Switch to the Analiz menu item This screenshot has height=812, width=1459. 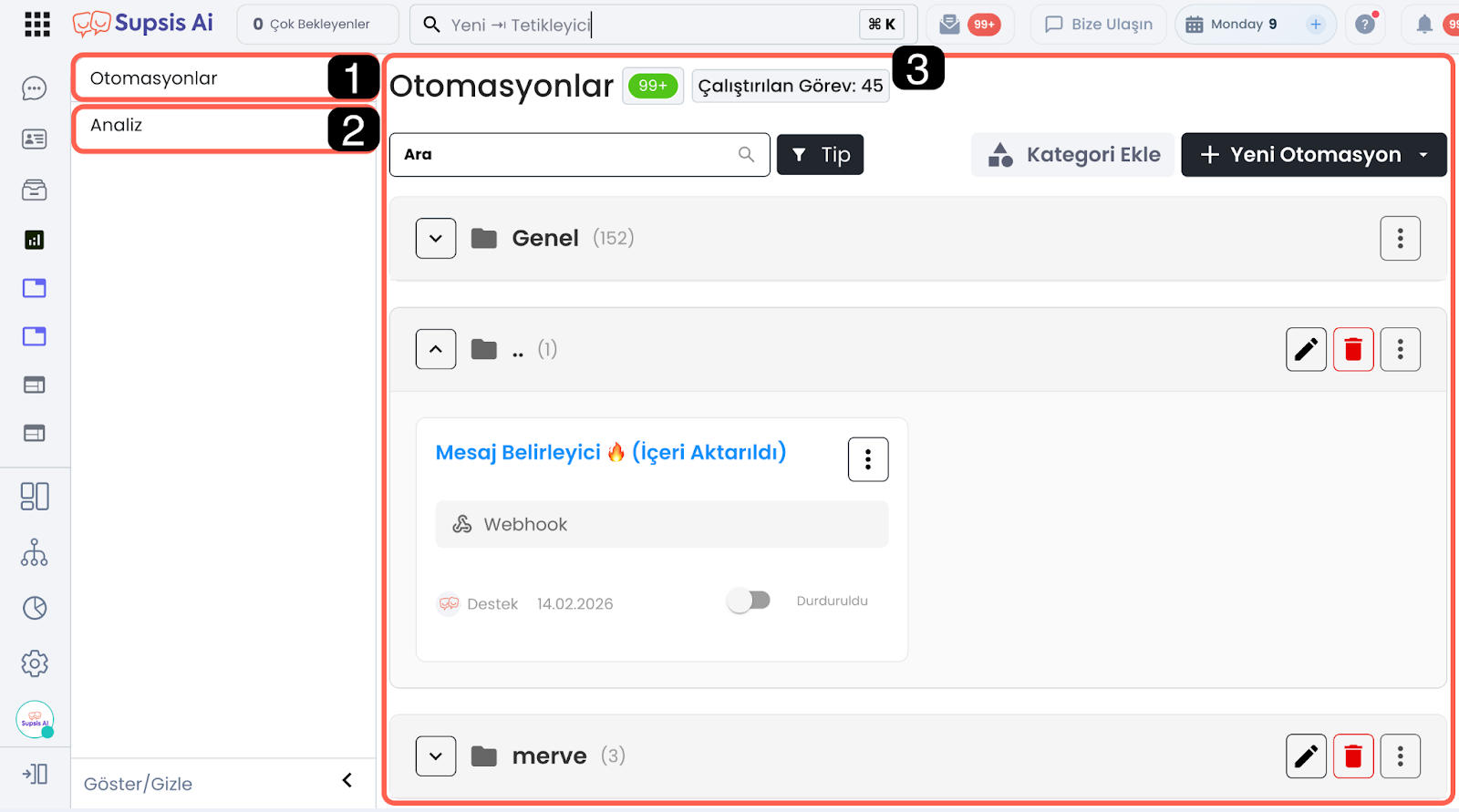pos(117,126)
